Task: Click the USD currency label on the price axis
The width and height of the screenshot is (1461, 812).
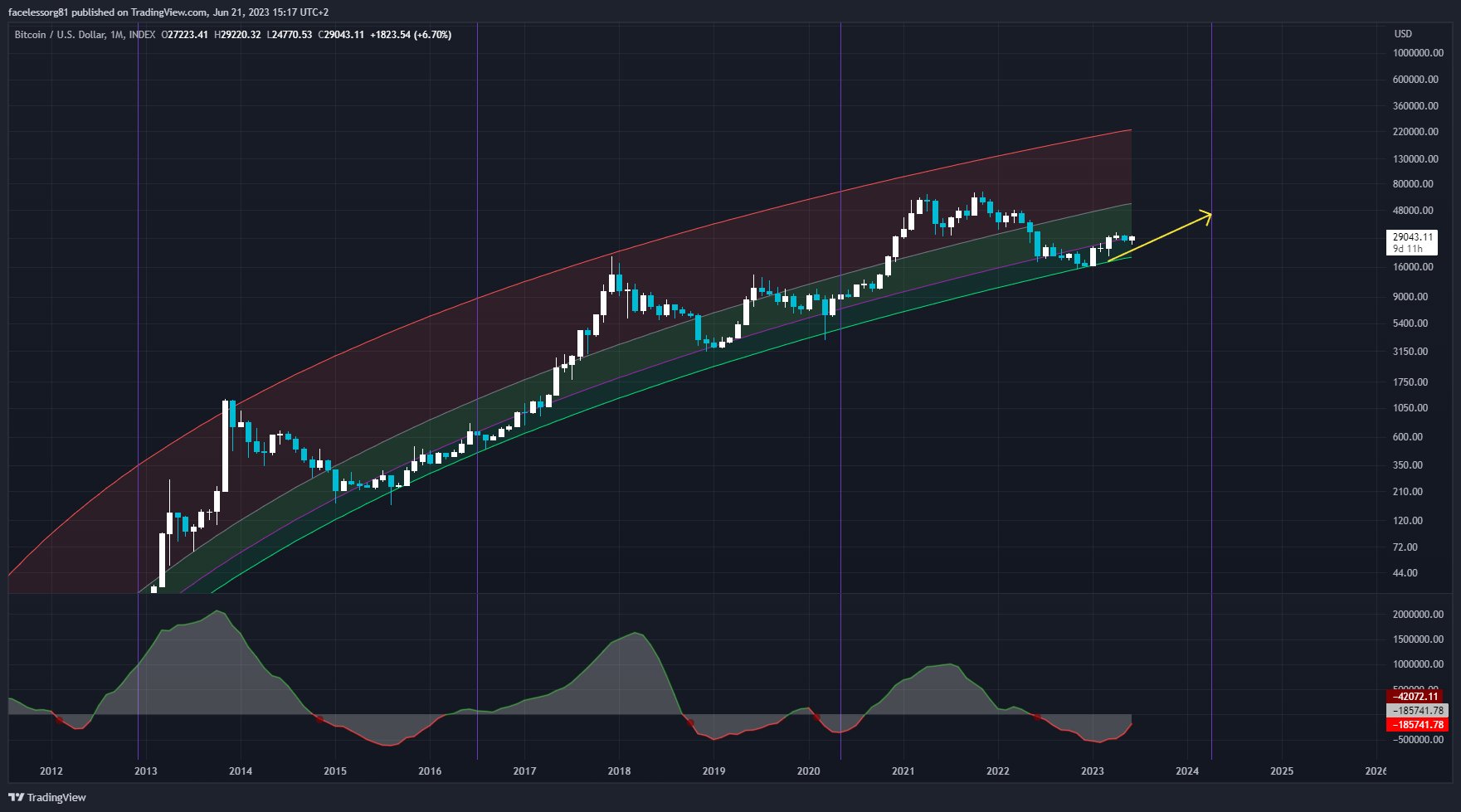Action: [1403, 34]
